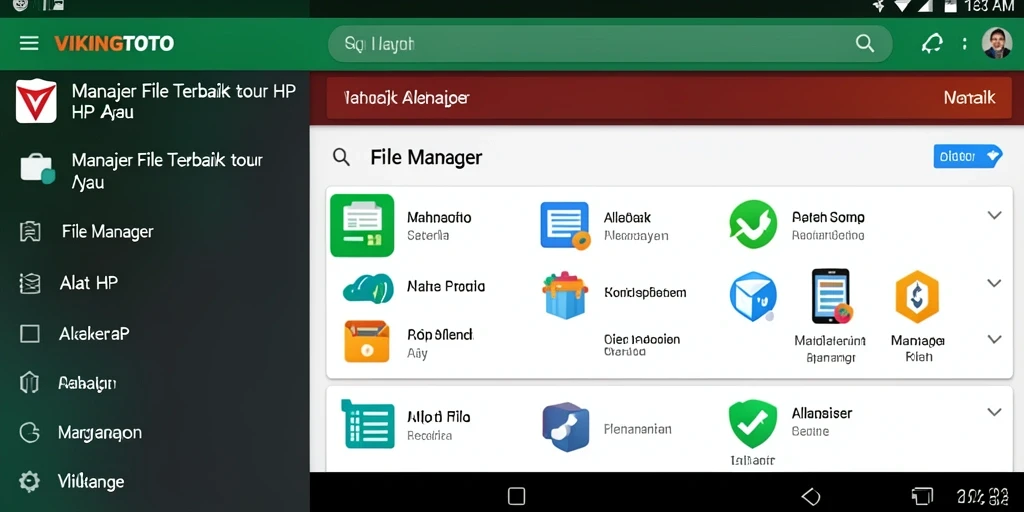Click the Kondspbenem app name
The image size is (1024, 512).
[645, 293]
